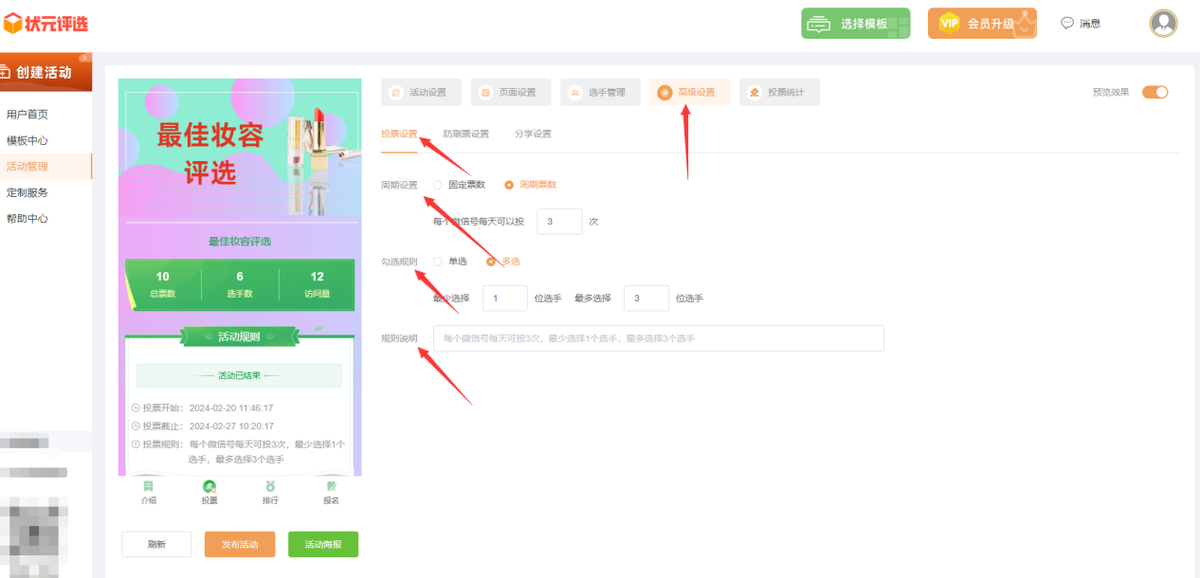Click the 投票 icon in preview footer
1200x578 pixels.
209,487
